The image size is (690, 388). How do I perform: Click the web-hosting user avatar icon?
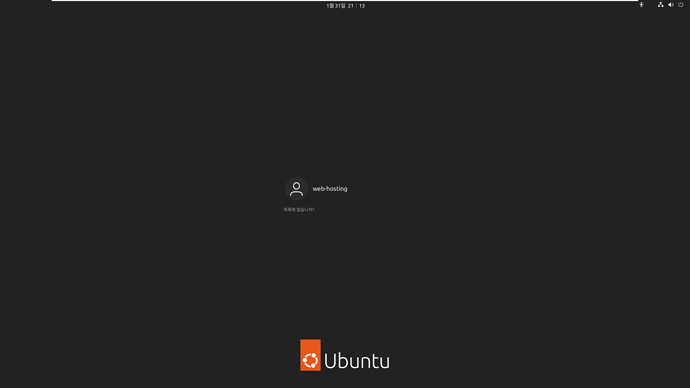coord(296,189)
